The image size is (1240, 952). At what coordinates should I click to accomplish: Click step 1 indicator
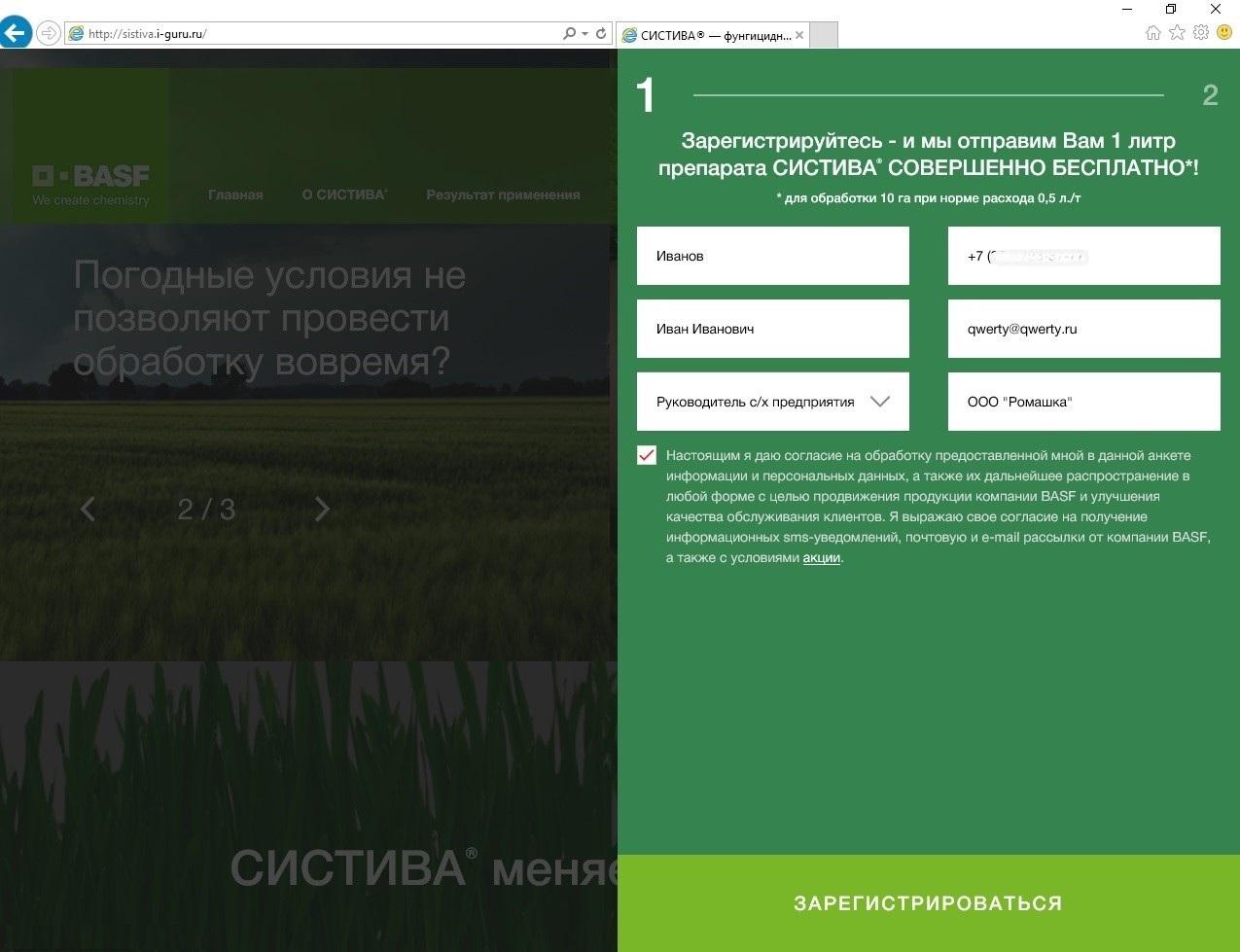pos(646,96)
